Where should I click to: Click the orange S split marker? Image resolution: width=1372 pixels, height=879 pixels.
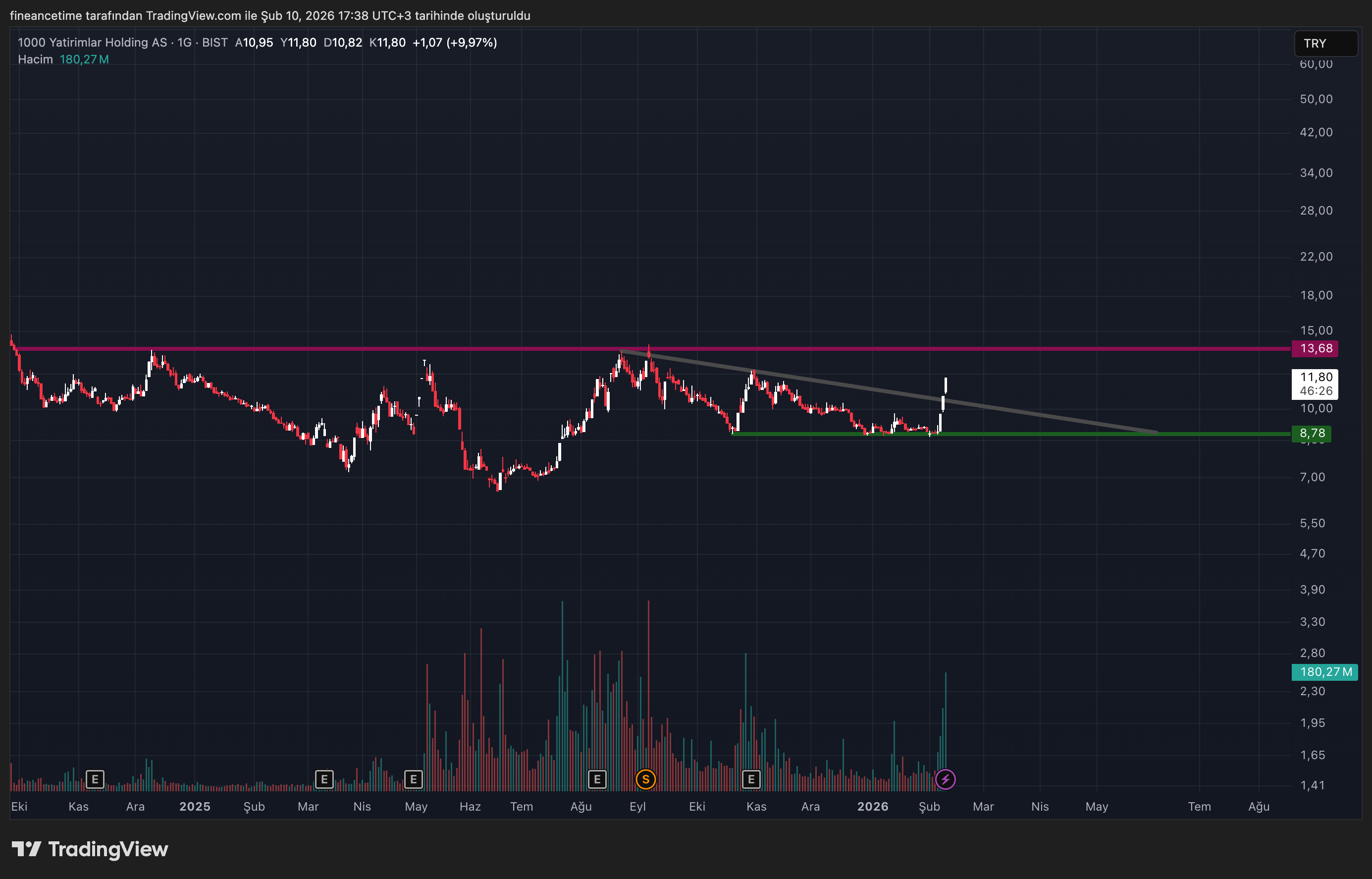point(646,779)
